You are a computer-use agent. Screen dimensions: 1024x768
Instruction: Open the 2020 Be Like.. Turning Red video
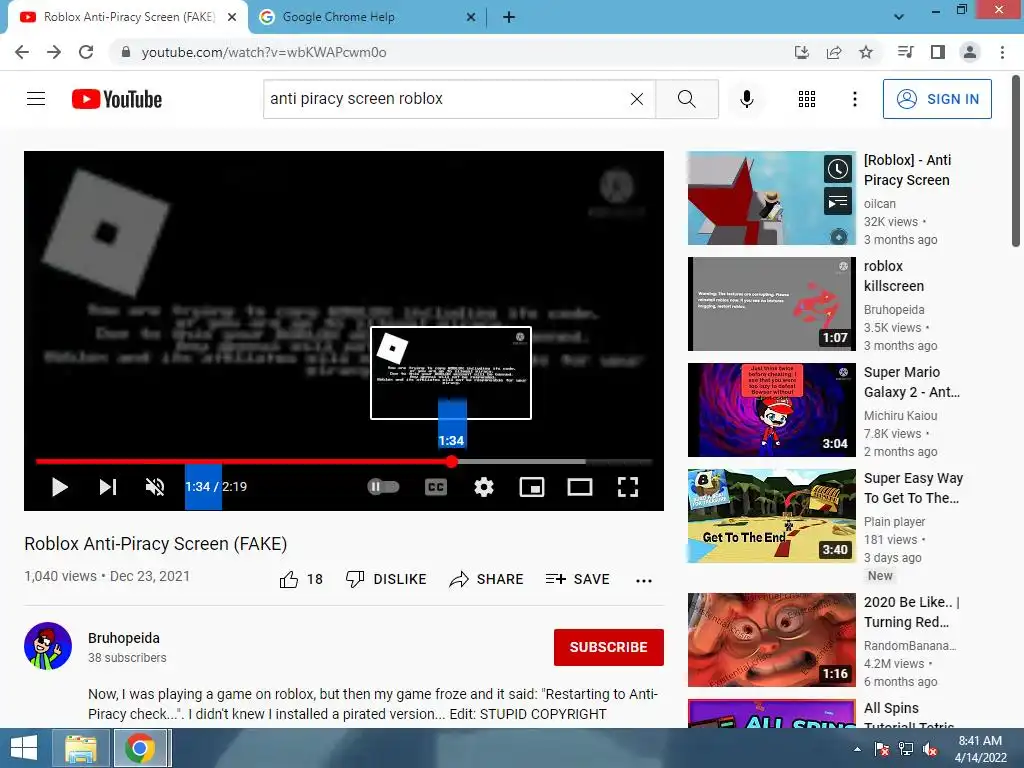(771, 639)
